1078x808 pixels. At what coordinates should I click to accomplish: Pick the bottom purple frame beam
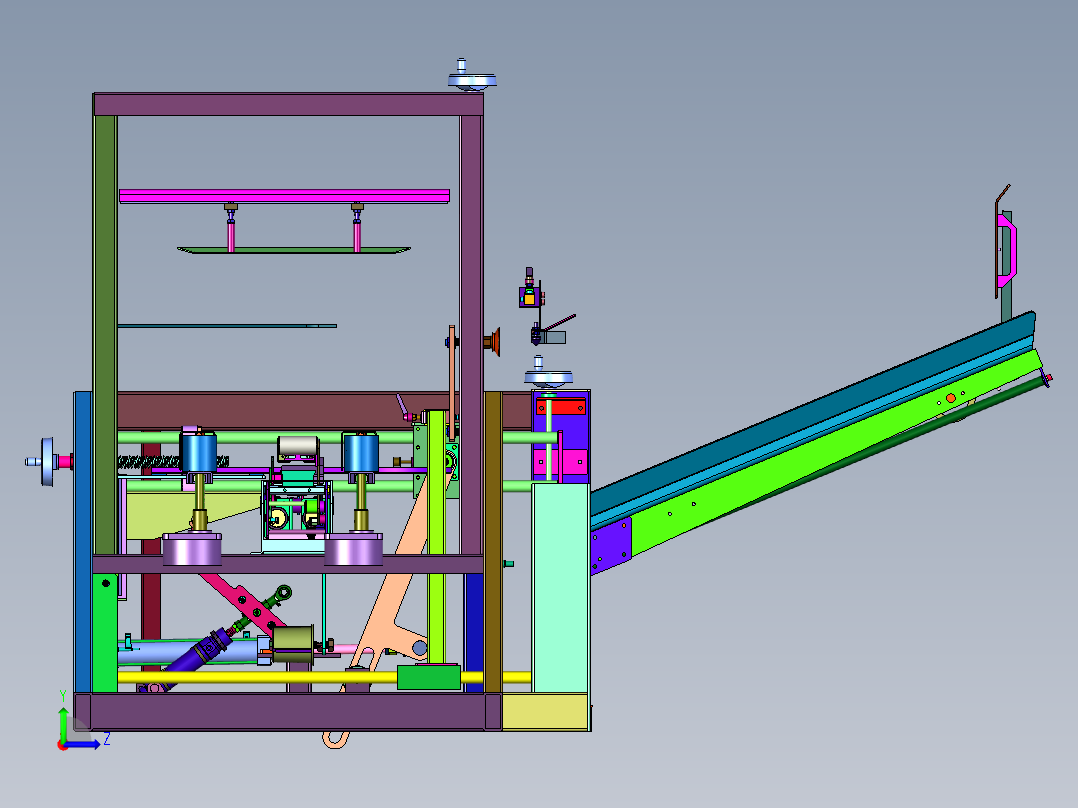[288, 711]
